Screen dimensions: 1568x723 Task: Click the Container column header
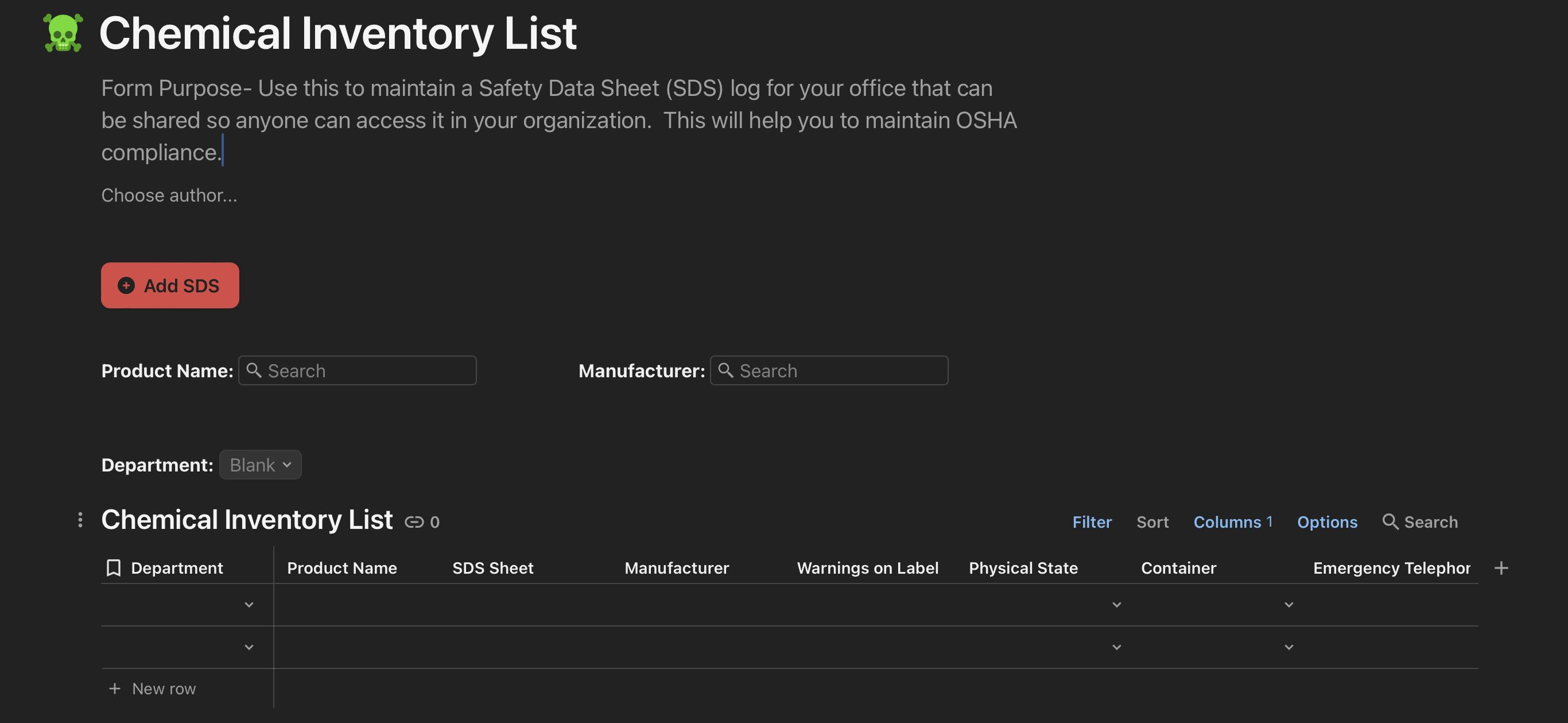coord(1178,568)
